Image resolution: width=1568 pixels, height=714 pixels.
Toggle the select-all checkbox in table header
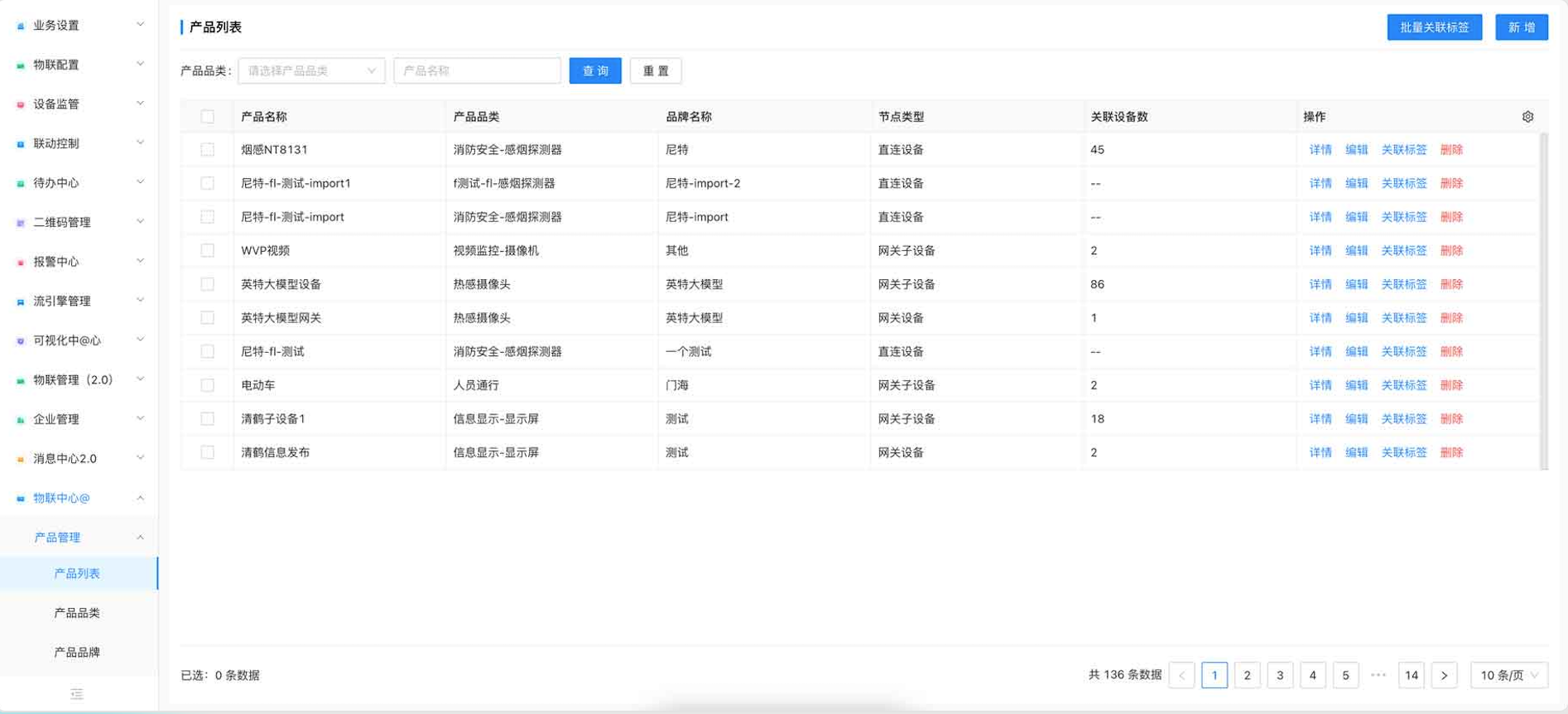point(208,117)
